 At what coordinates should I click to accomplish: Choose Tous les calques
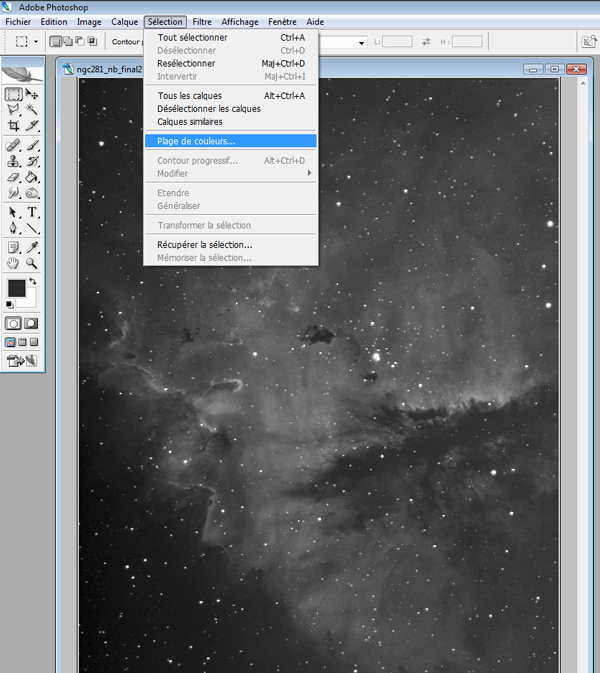pos(231,96)
